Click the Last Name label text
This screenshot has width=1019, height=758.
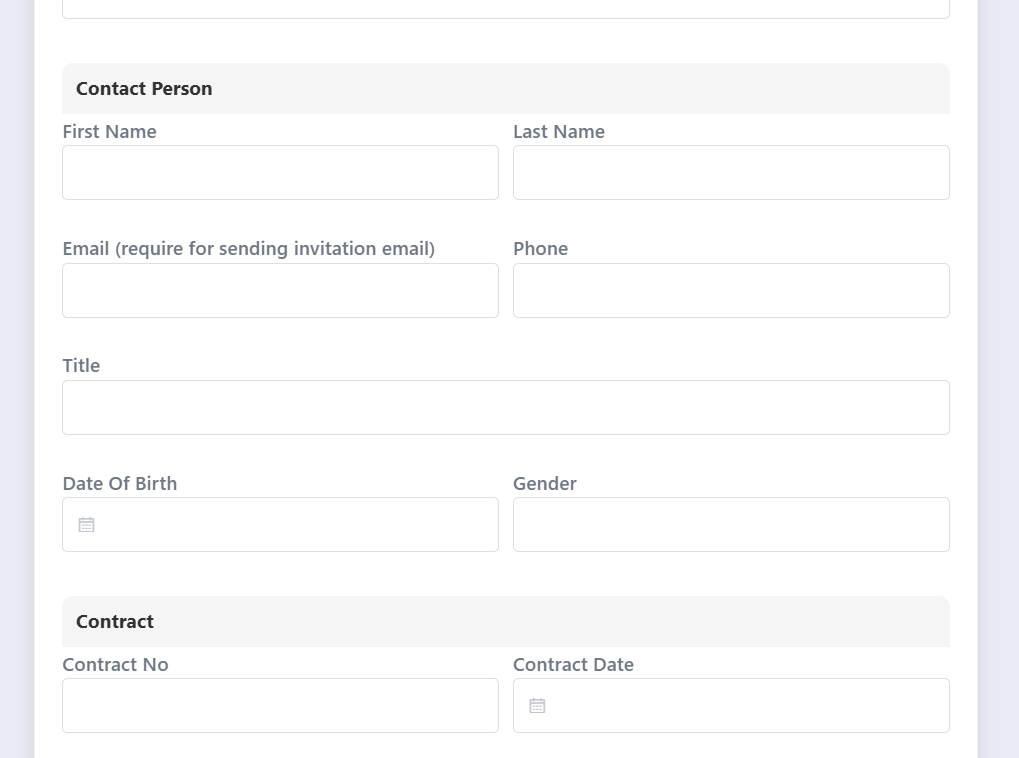tap(559, 132)
